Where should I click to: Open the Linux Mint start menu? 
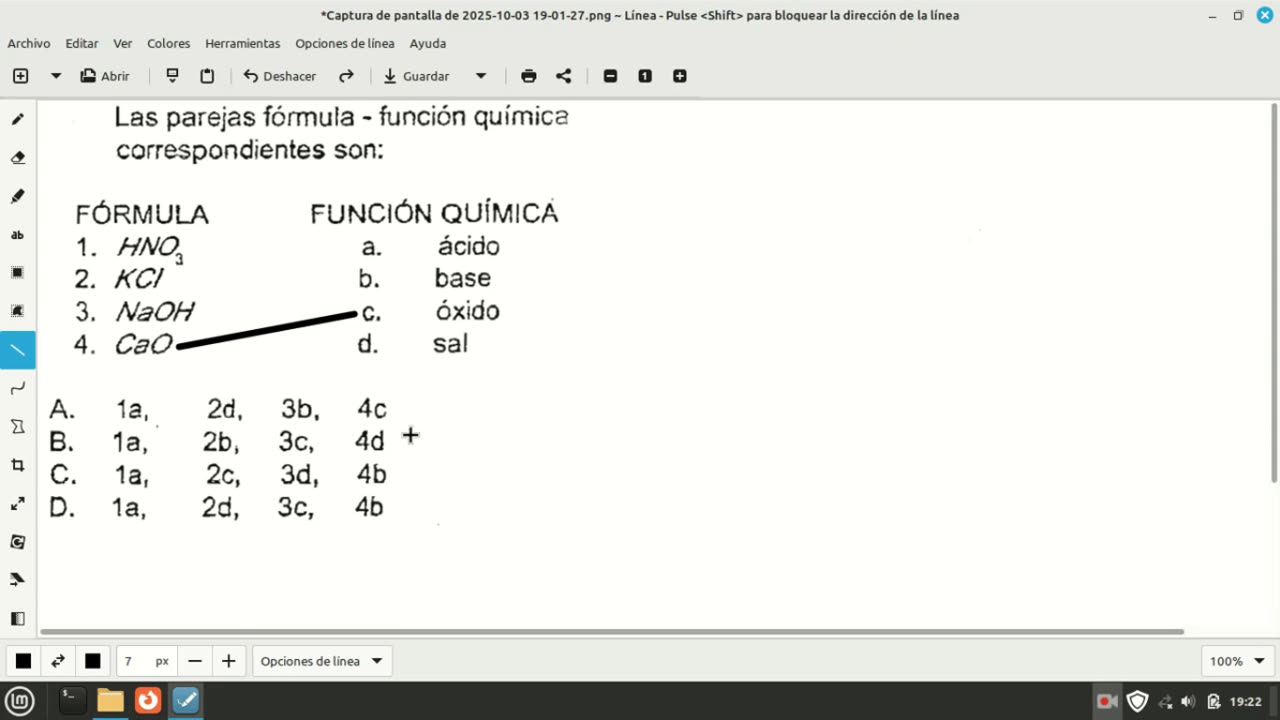pyautogui.click(x=20, y=701)
